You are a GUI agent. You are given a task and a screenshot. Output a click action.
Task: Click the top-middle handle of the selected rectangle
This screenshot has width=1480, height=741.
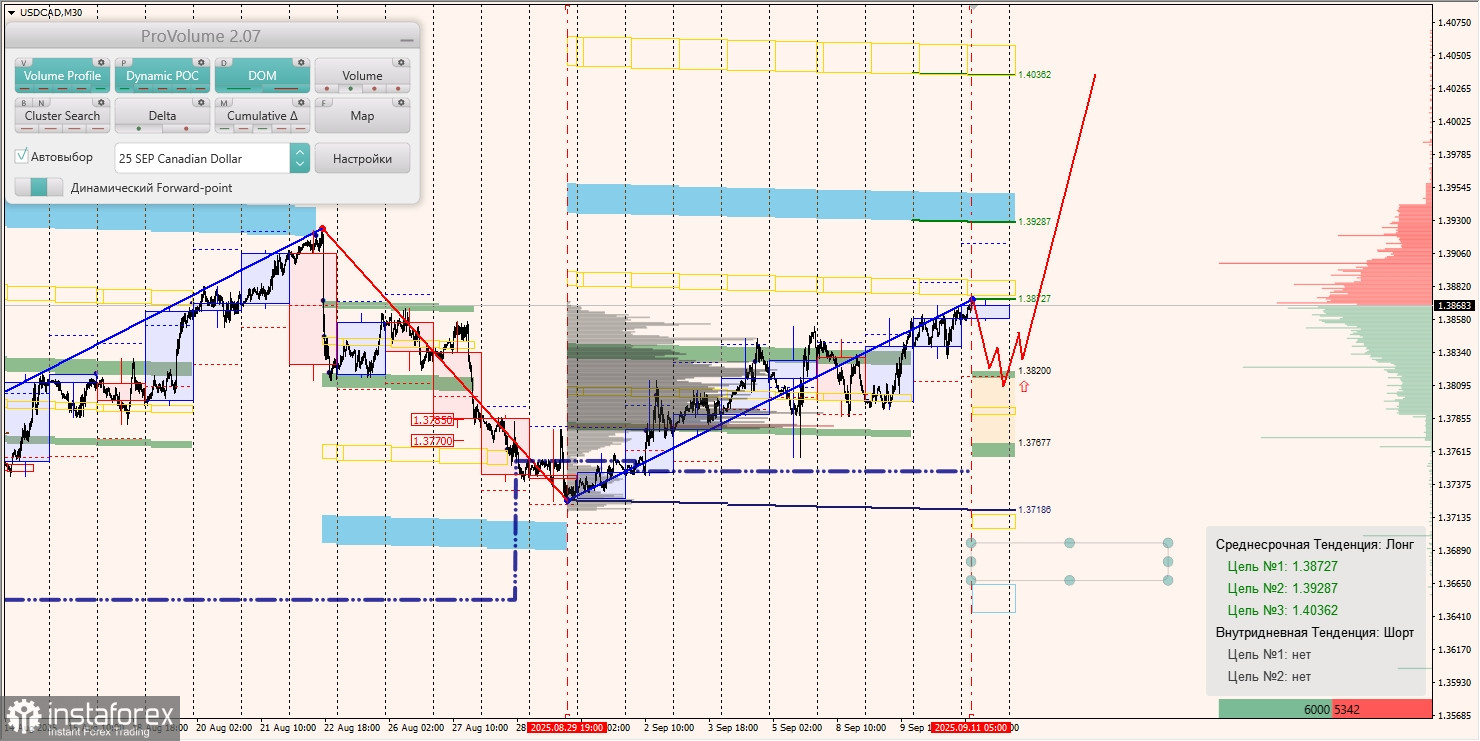(x=1069, y=543)
